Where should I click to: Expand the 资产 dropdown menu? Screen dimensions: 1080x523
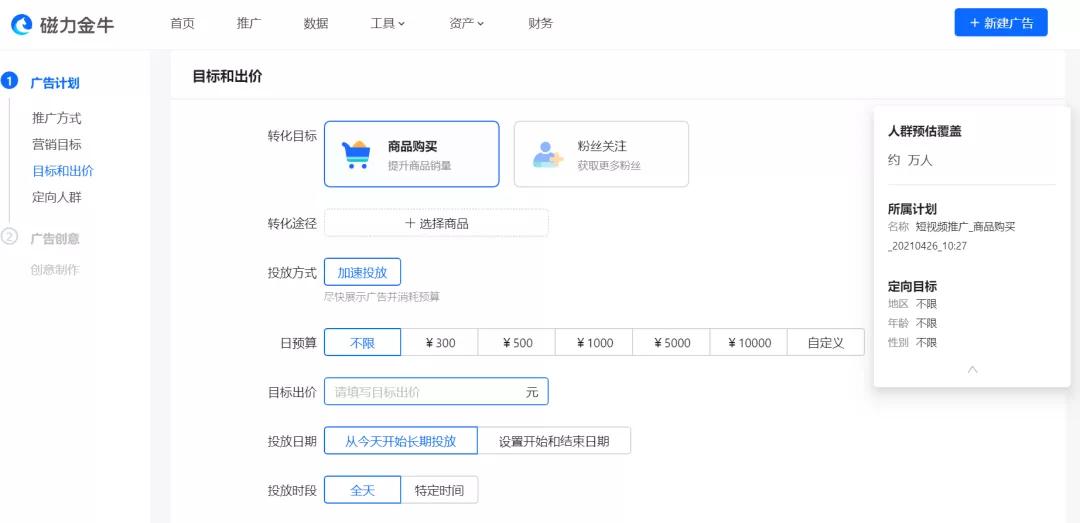pyautogui.click(x=466, y=23)
